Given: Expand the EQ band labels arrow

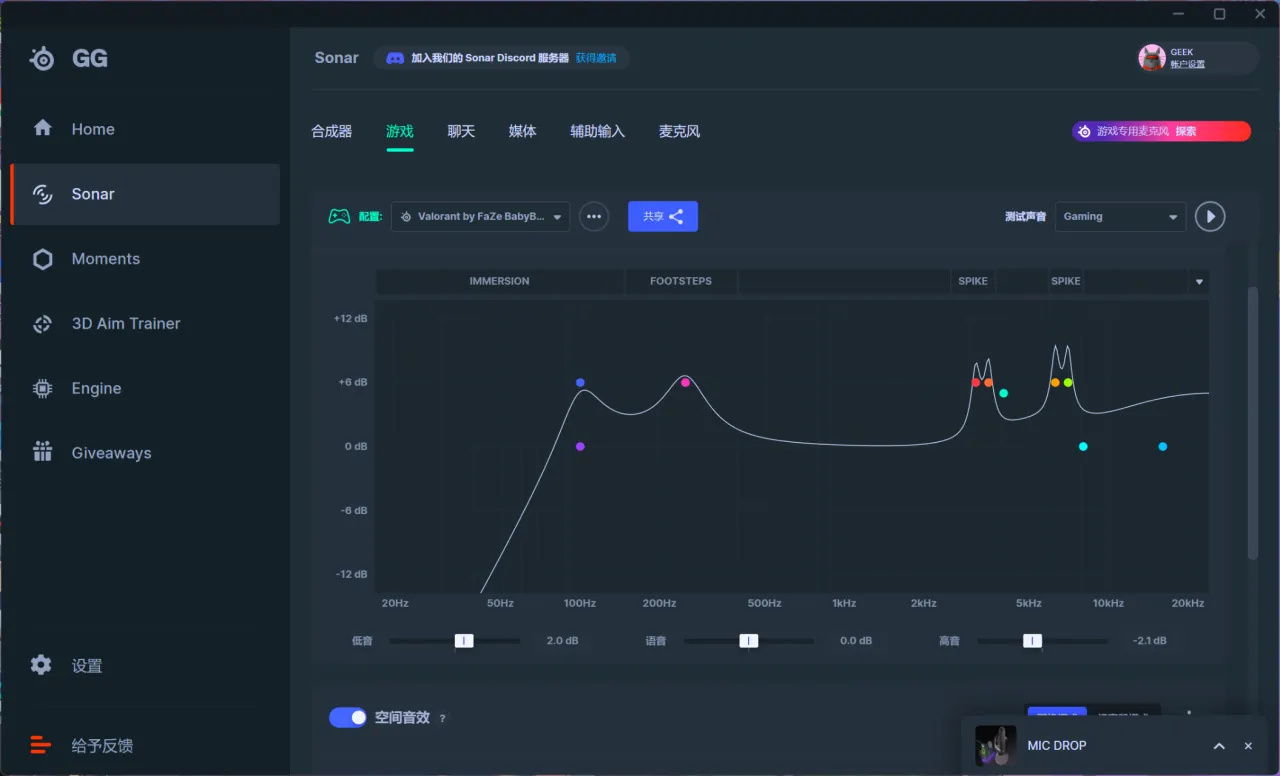Looking at the screenshot, I should (1199, 282).
